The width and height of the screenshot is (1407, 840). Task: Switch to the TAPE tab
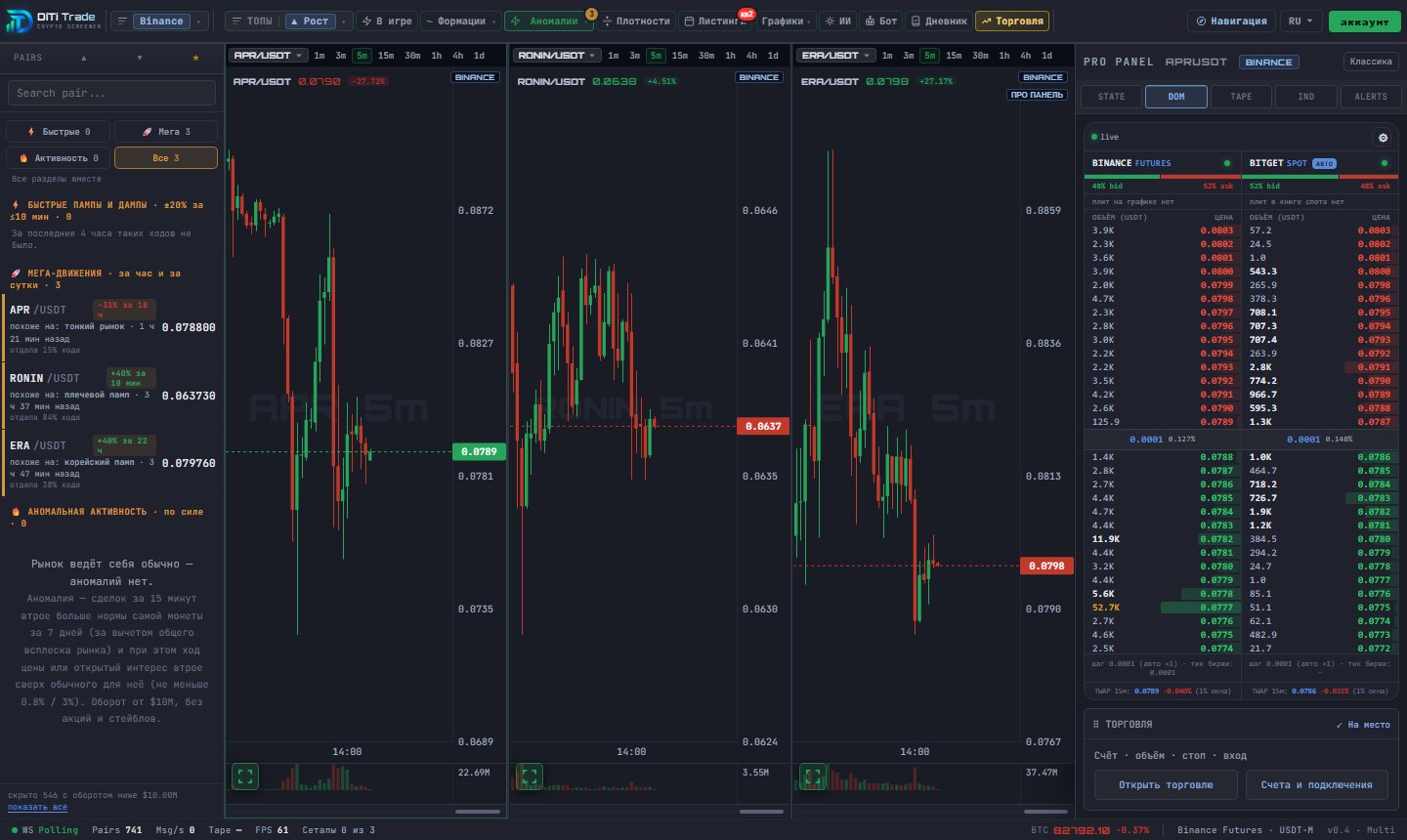pos(1241,97)
